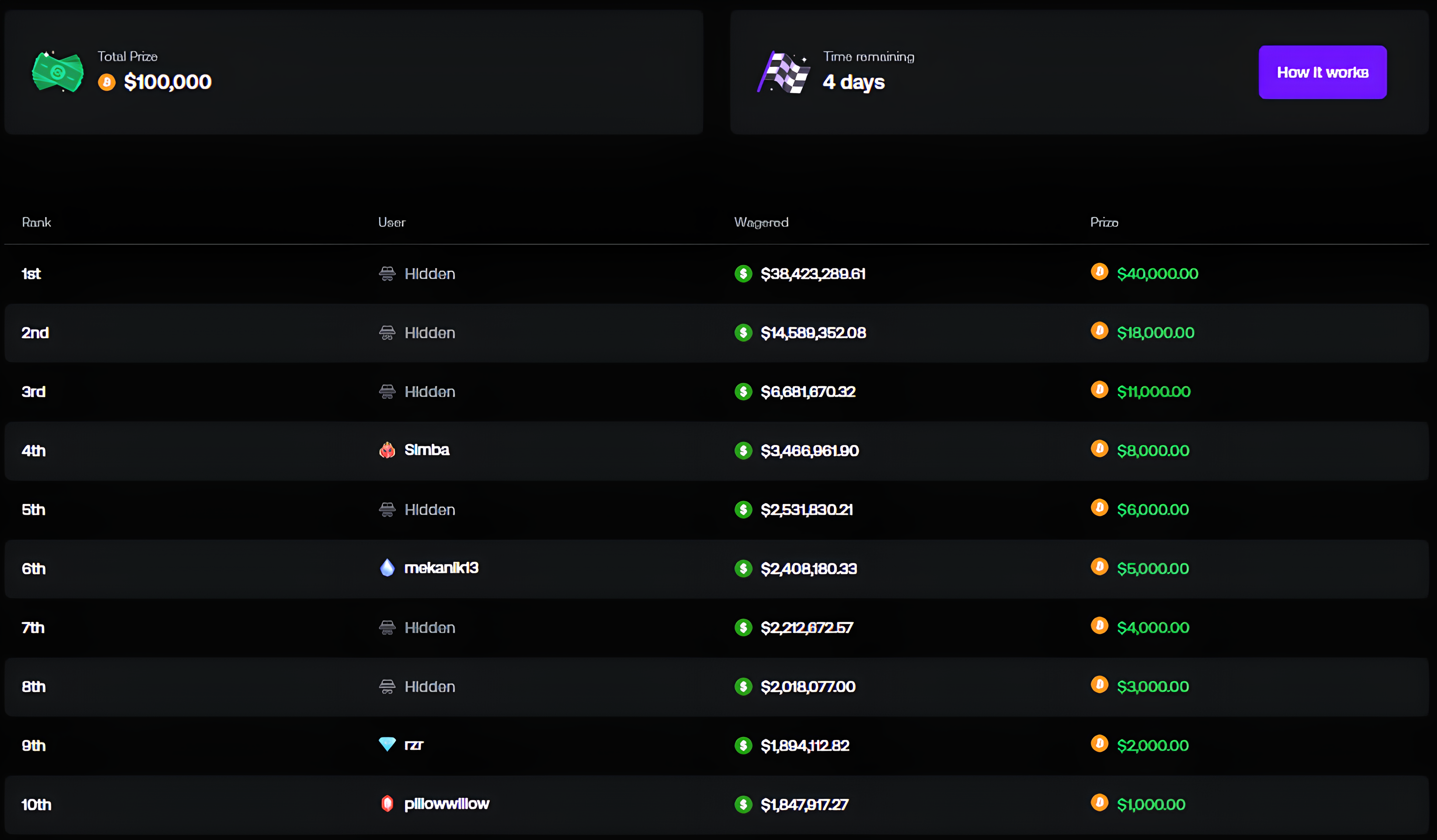Click the green dollar icon beside $38,423,289.61

pos(743,274)
